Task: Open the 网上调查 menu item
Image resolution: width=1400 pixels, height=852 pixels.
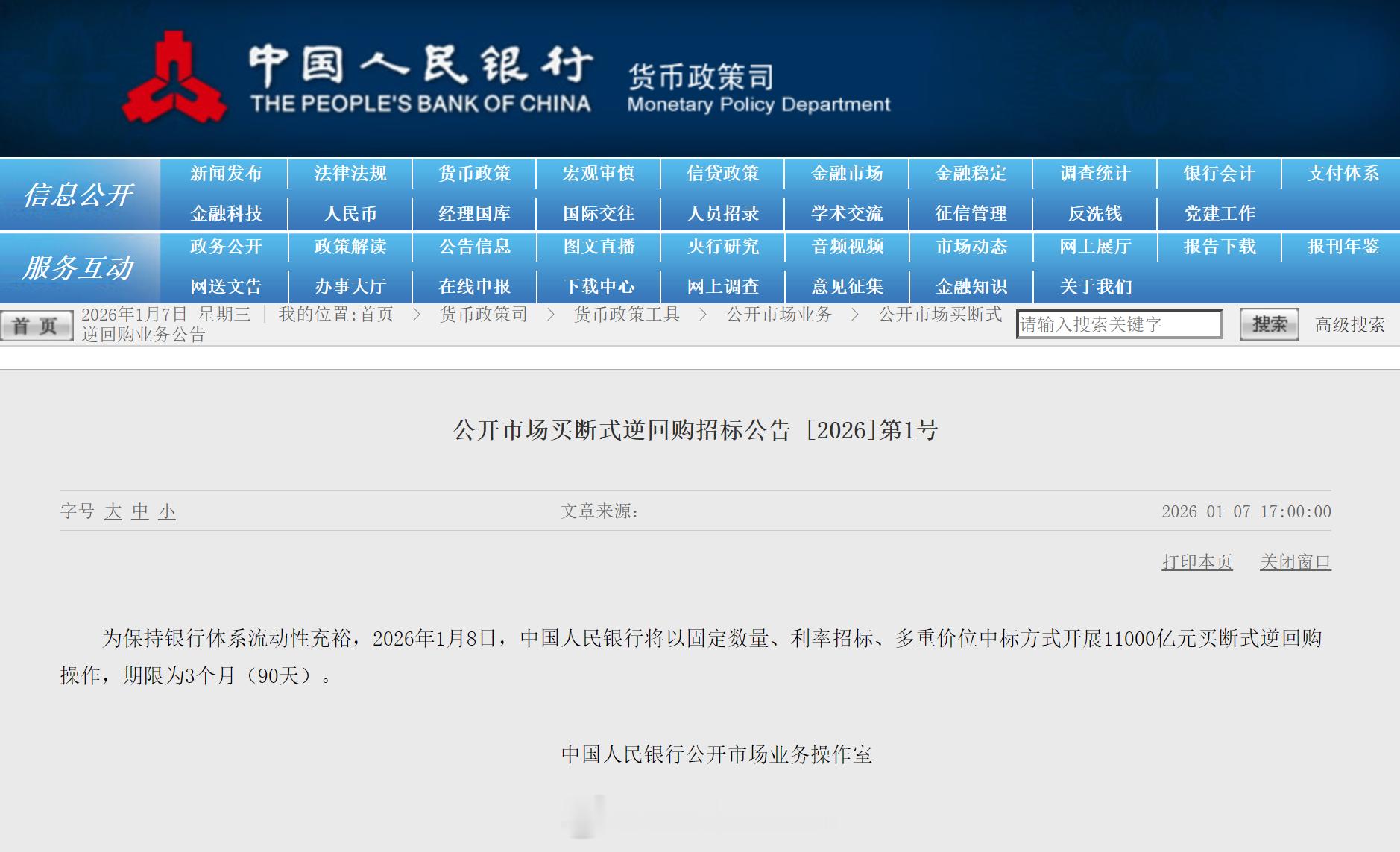Action: click(x=723, y=287)
